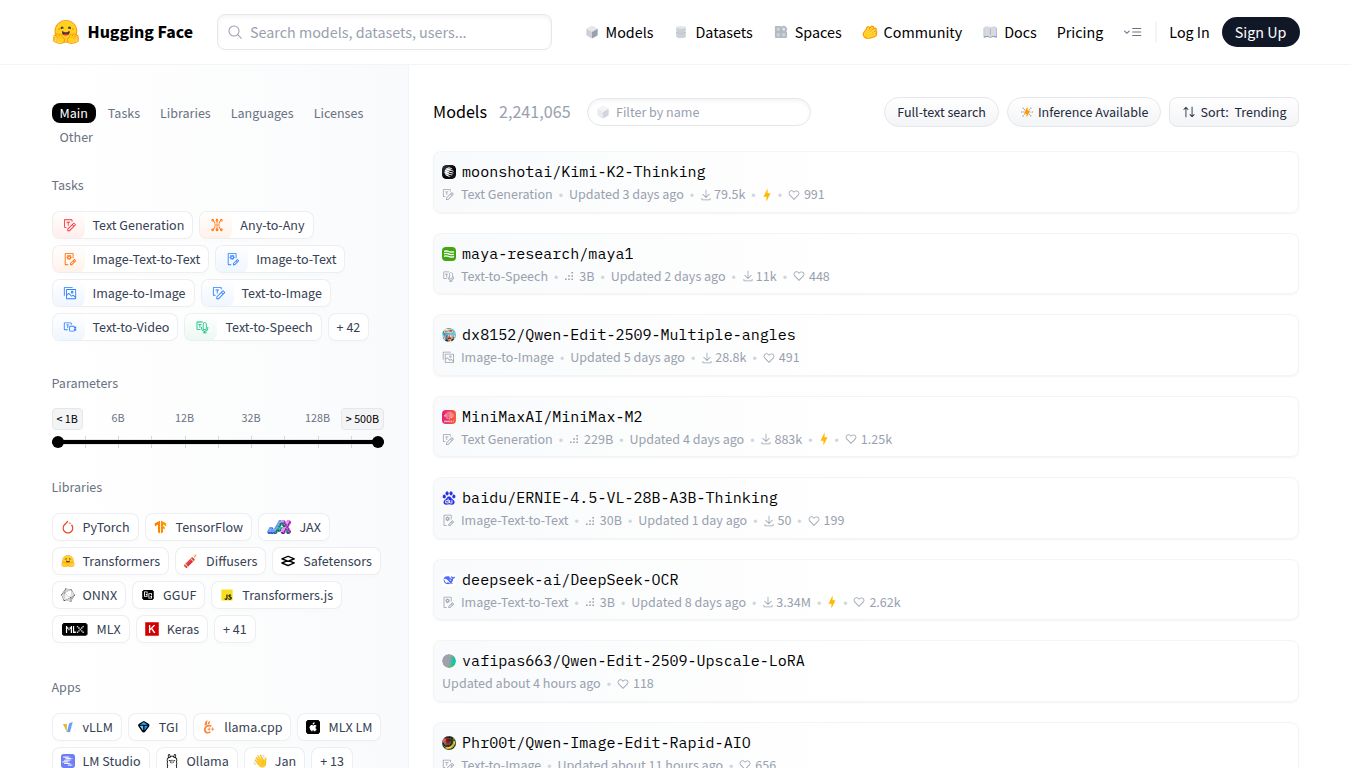Click the maya-research avatar icon
Viewport: 1366px width, 768px height.
[x=449, y=254]
